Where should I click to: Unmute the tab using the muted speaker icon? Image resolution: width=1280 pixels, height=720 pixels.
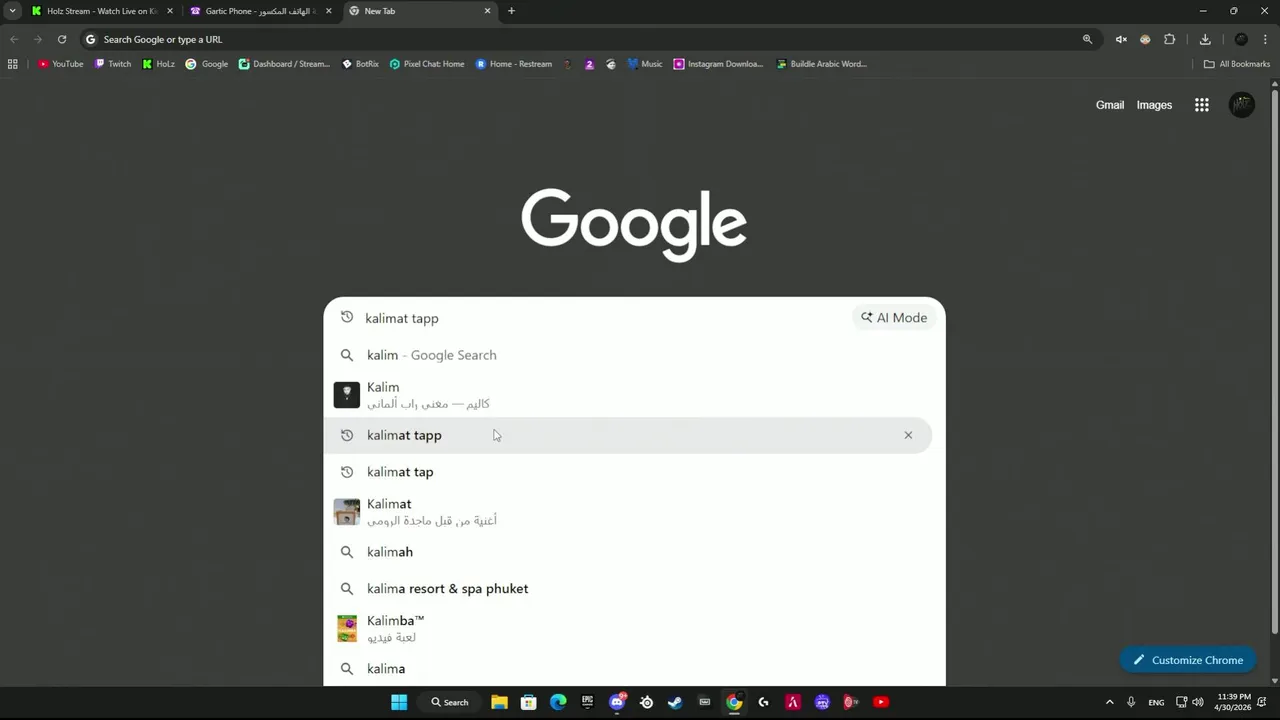coord(1121,39)
